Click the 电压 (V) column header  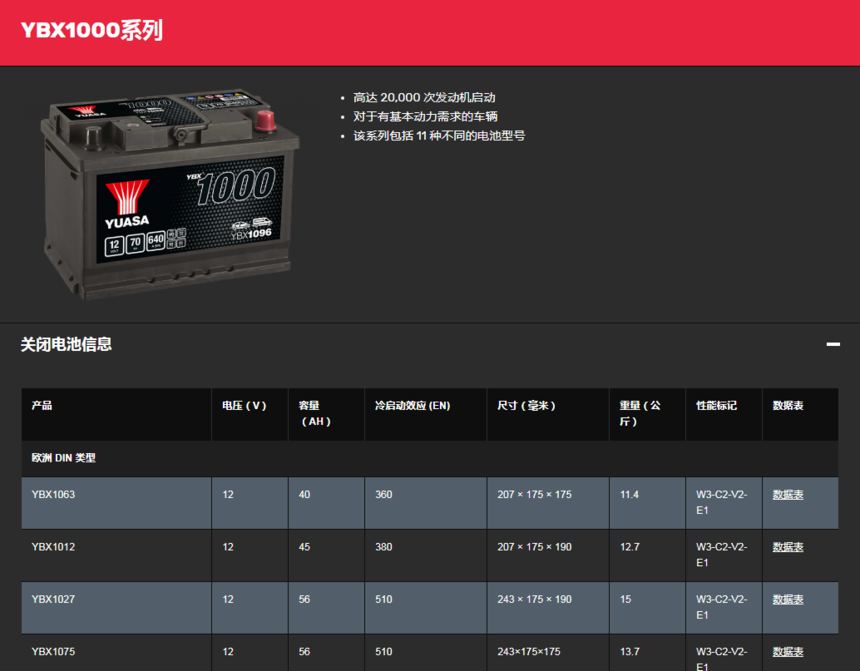250,414
